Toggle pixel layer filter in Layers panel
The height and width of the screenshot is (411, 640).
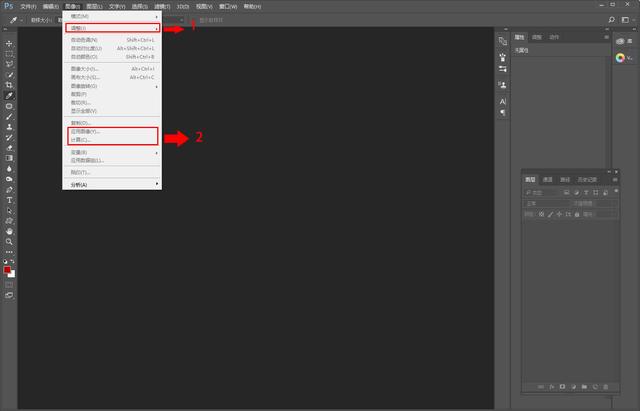[567, 193]
